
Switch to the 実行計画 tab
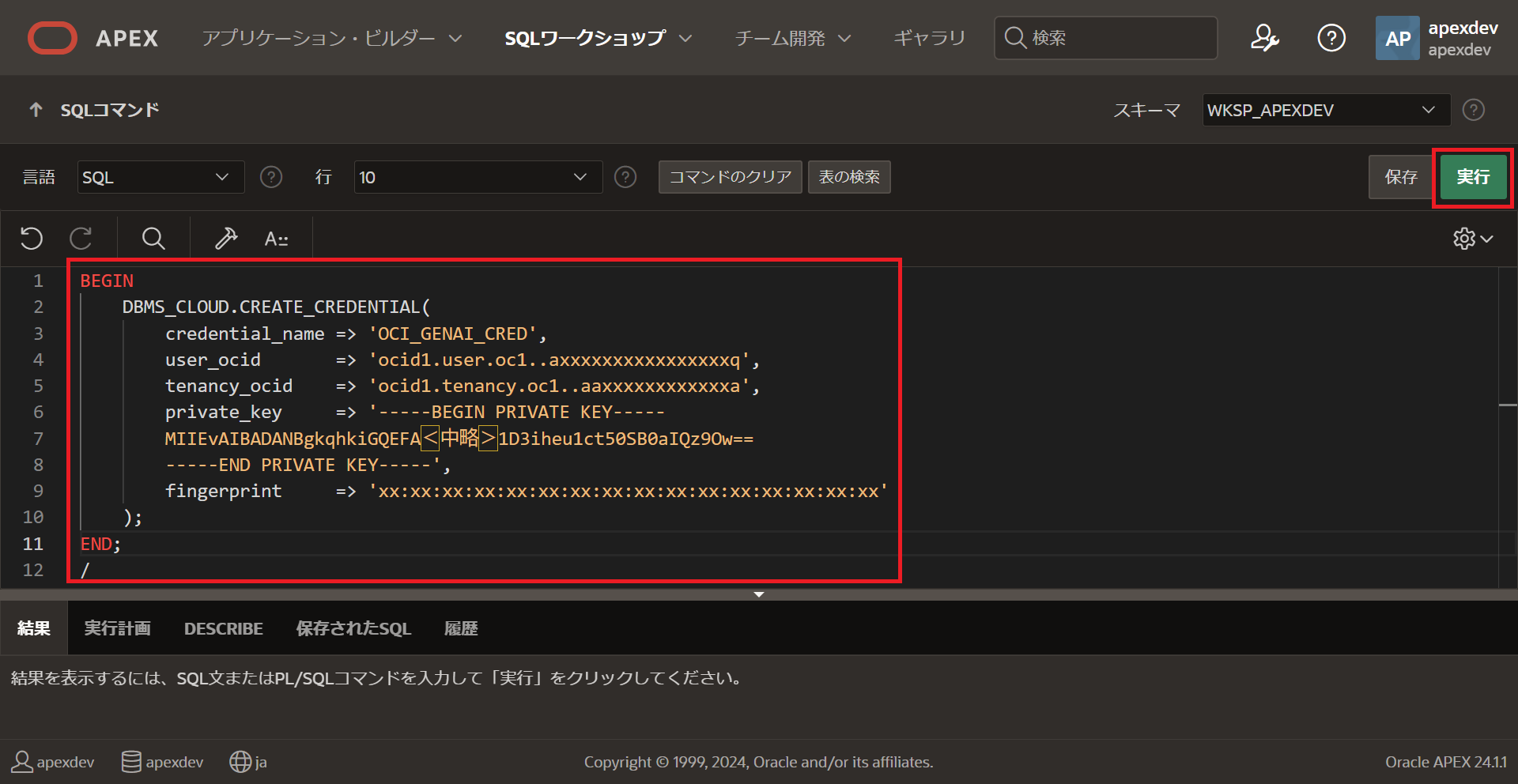[x=118, y=628]
